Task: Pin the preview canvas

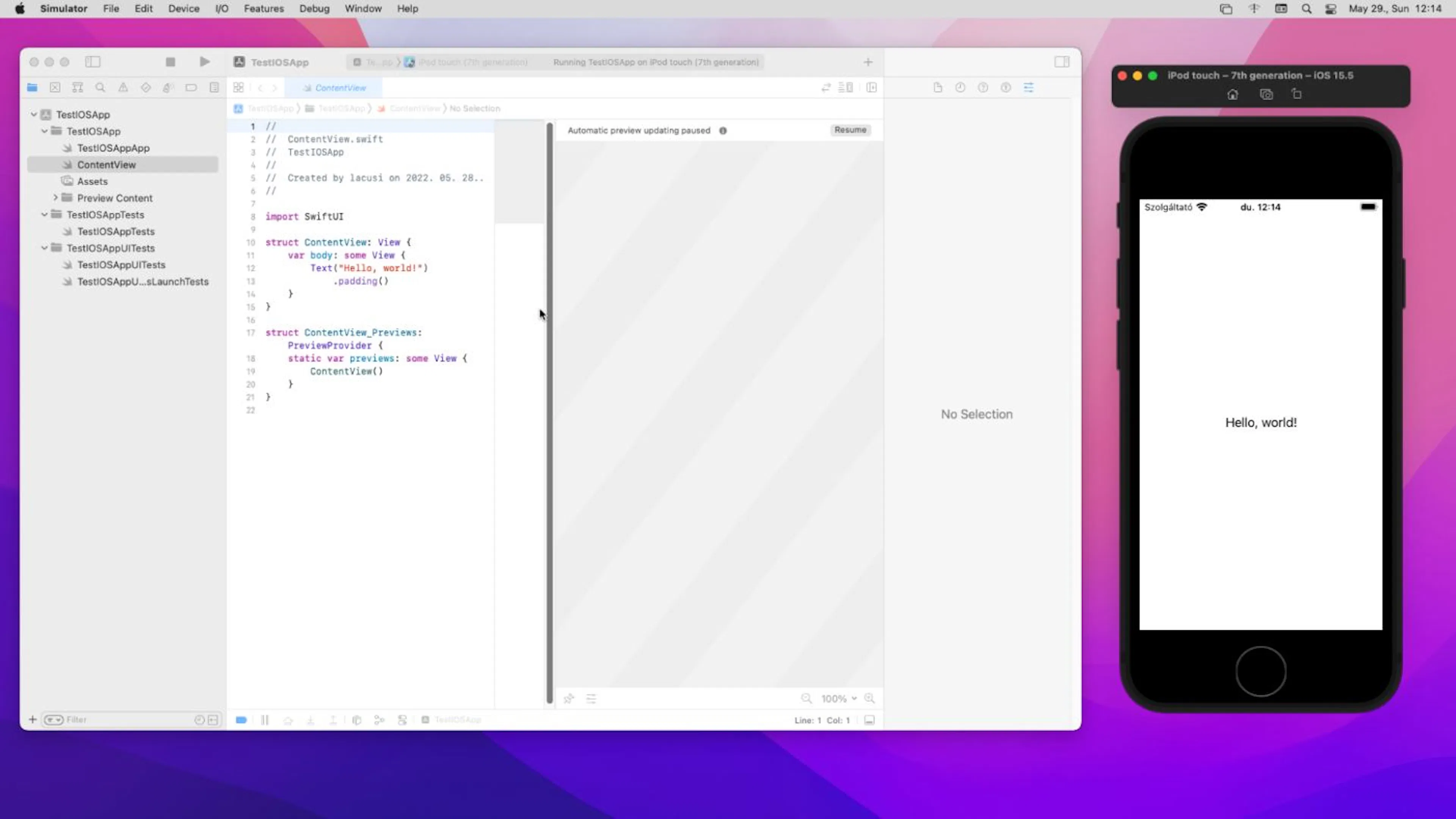Action: pos(569,699)
